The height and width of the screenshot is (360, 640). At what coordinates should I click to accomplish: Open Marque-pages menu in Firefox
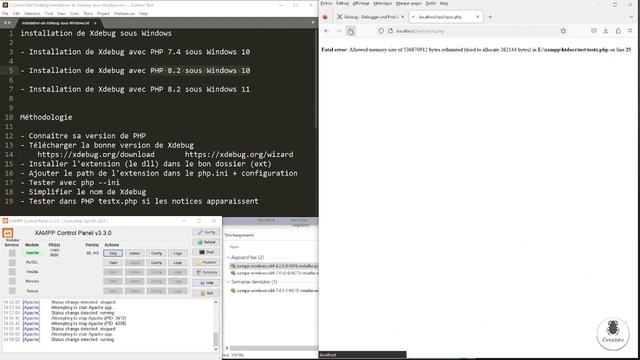click(x=409, y=3)
